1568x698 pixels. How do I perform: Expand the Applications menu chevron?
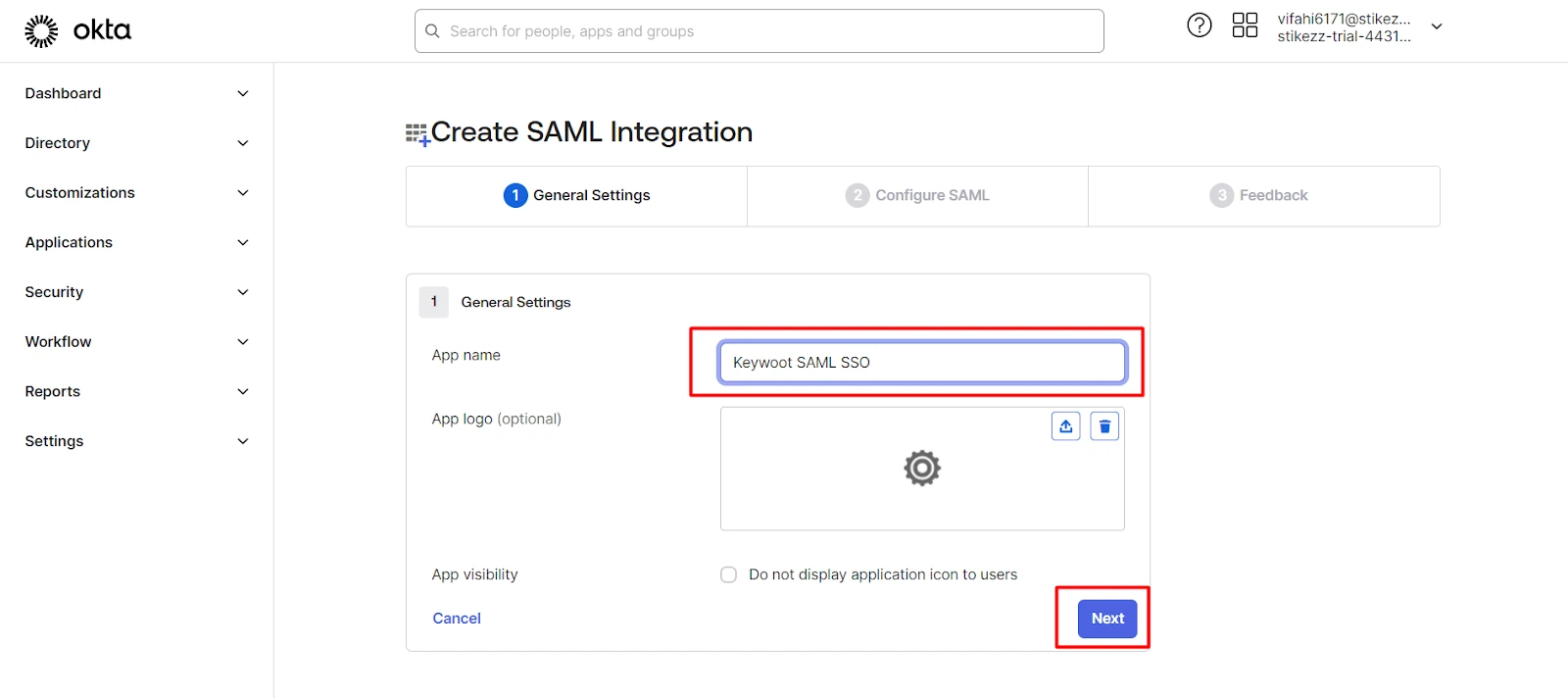pyautogui.click(x=243, y=242)
